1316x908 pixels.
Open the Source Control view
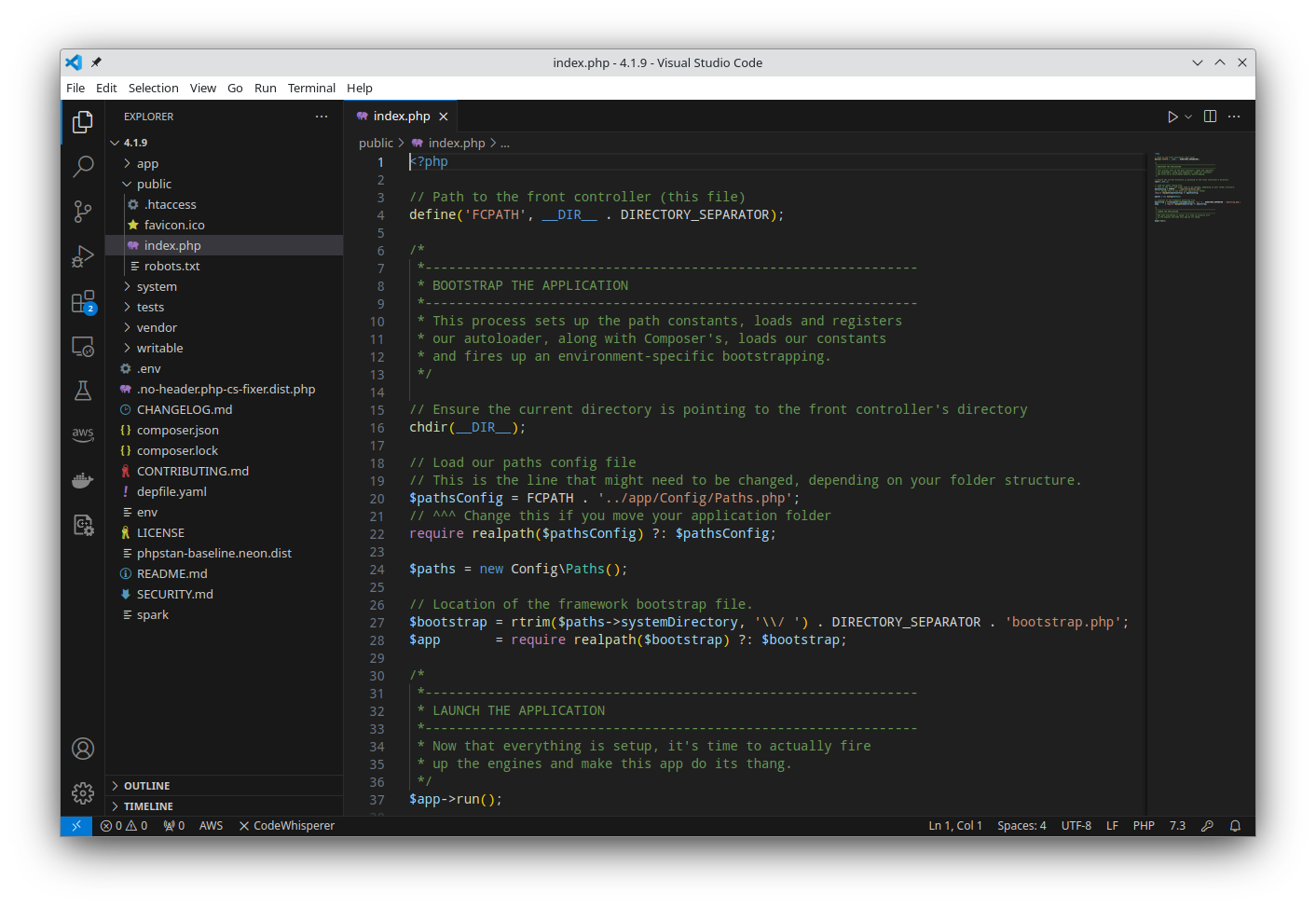(x=83, y=212)
